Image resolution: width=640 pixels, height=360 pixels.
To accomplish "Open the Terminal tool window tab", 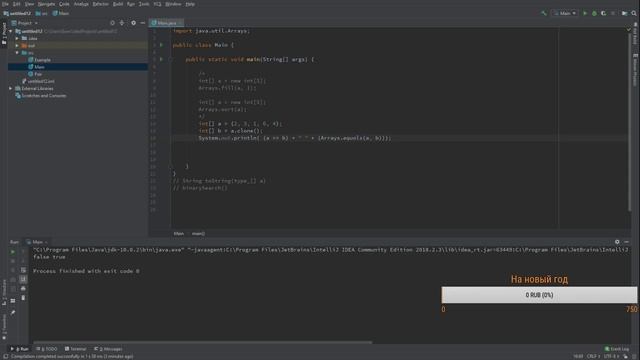I will pyautogui.click(x=76, y=349).
